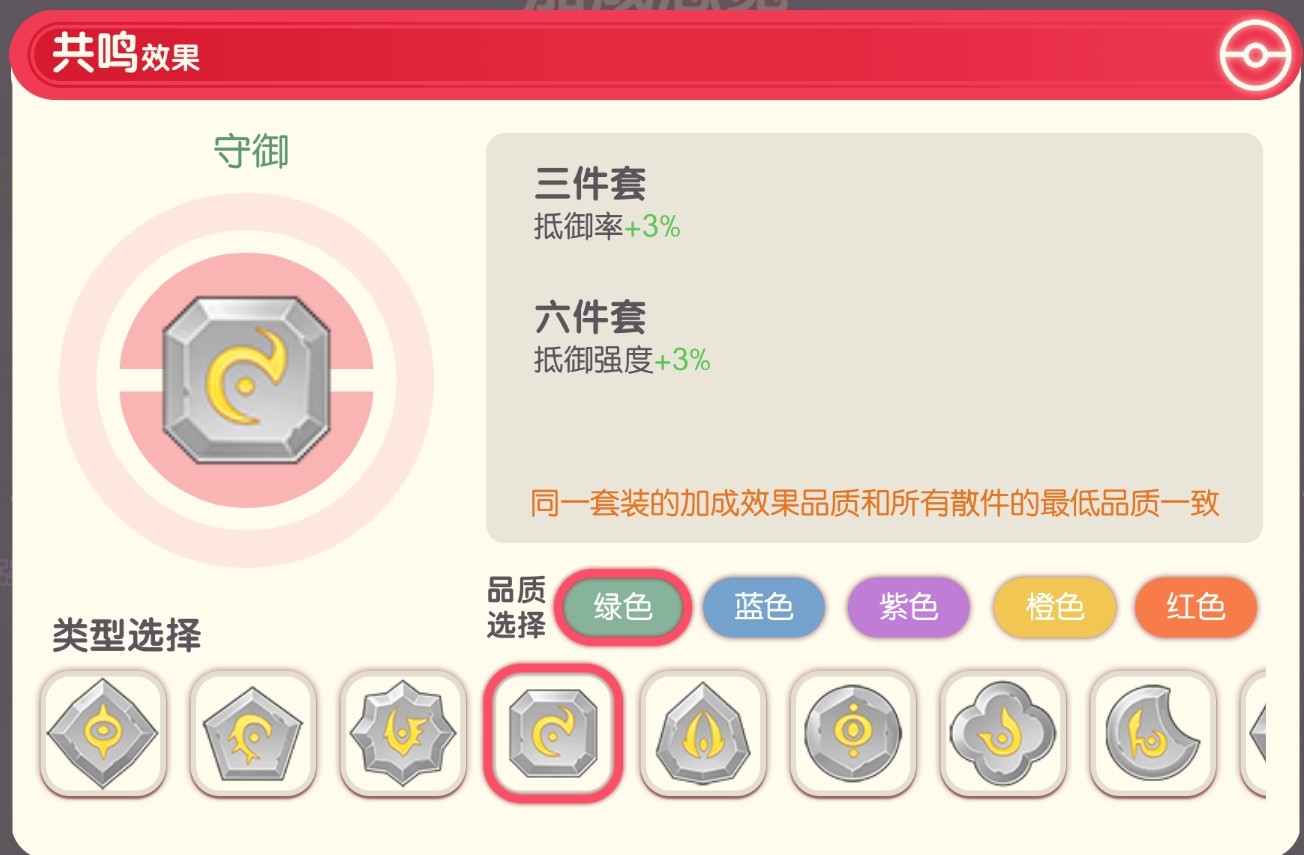Select 红色 red quality button
The width and height of the screenshot is (1304, 855).
[x=1195, y=607]
